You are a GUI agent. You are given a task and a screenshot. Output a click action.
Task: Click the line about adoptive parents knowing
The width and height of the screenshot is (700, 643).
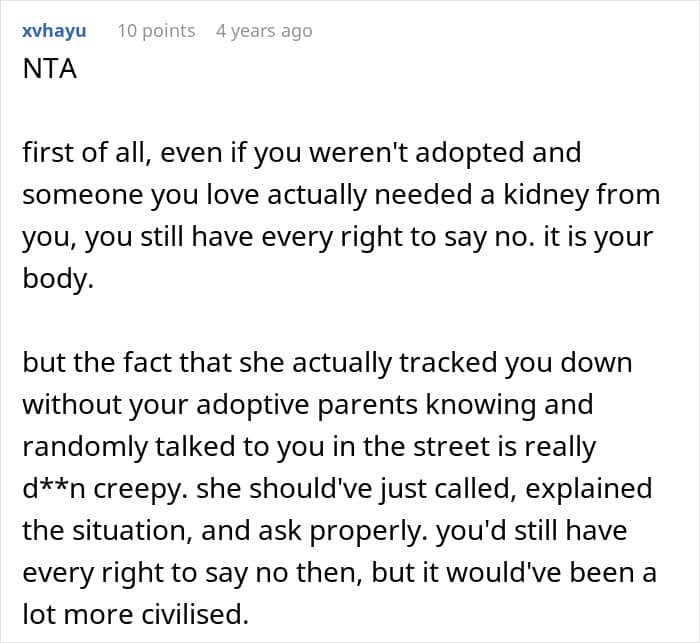click(x=307, y=403)
